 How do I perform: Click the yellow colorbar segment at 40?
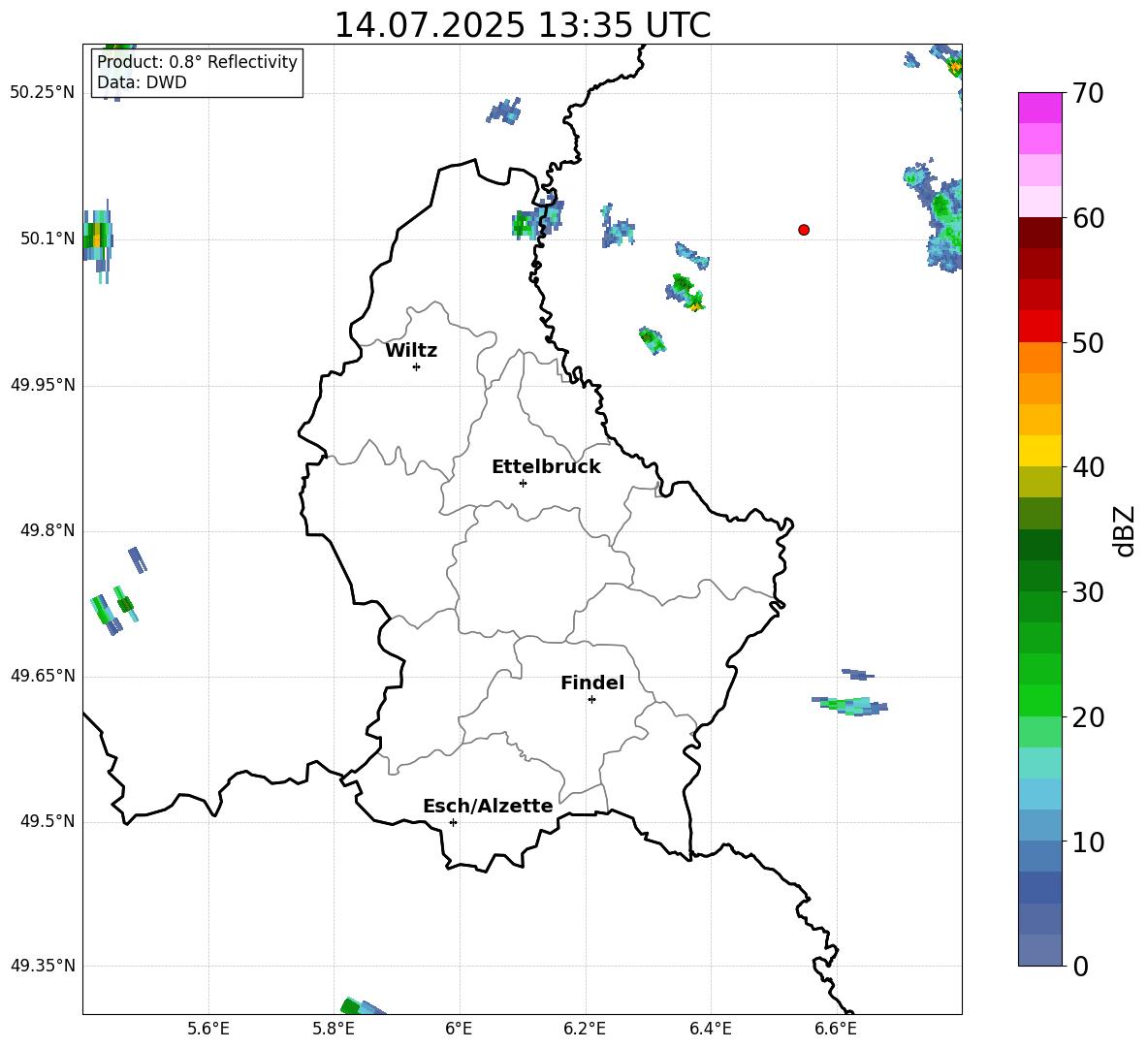point(1039,451)
